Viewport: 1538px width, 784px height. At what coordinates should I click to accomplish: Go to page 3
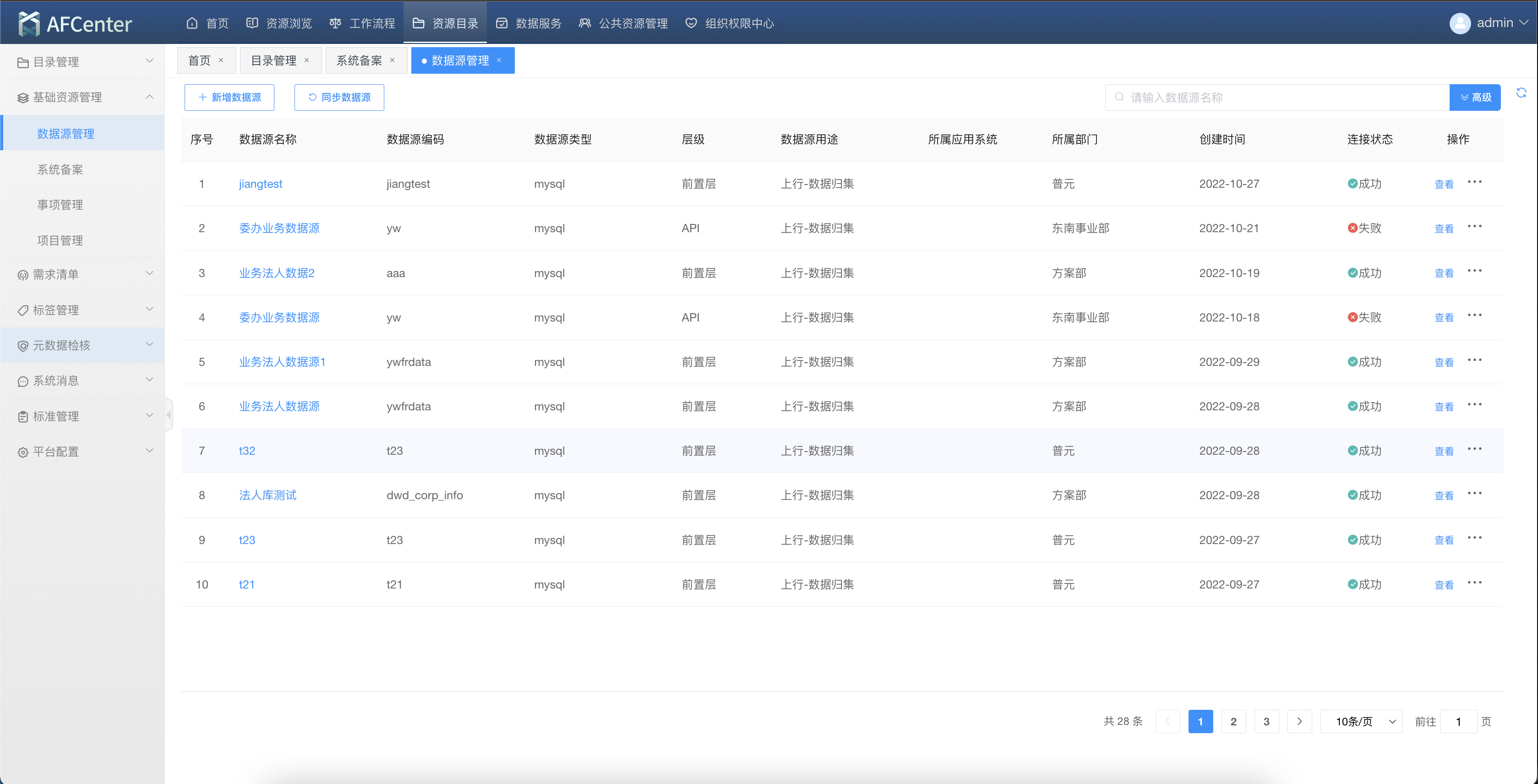1266,721
